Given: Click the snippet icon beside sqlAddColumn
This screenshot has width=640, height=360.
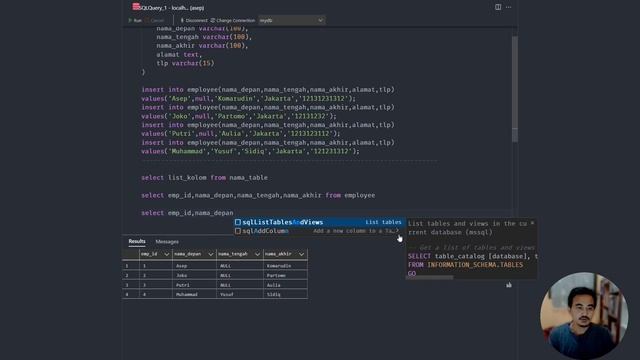Looking at the screenshot, I should tap(238, 231).
